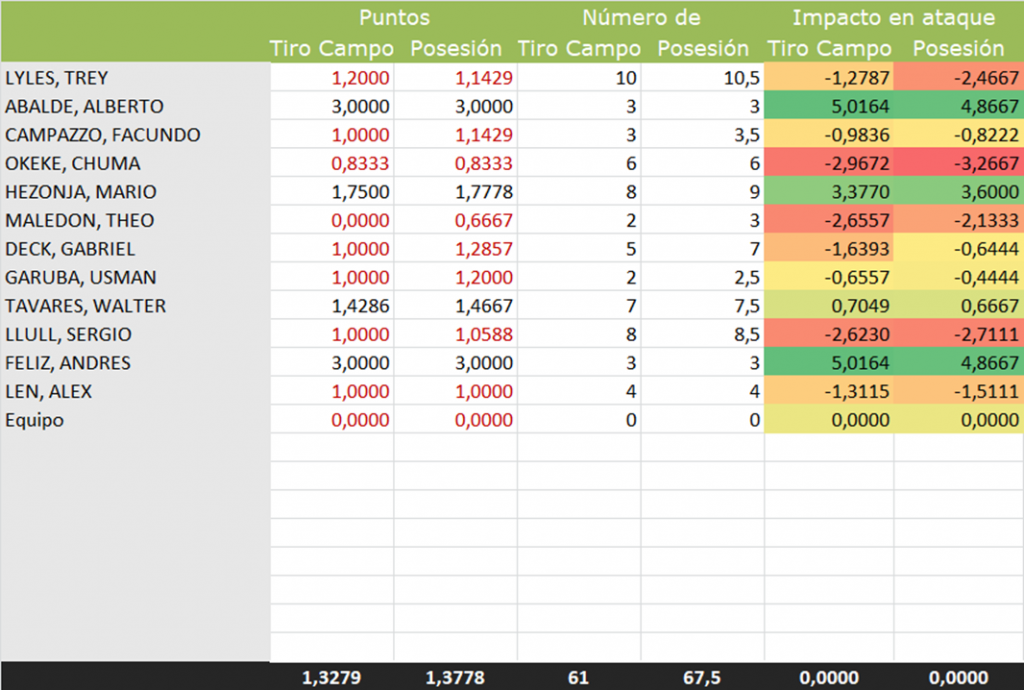This screenshot has width=1024, height=690.
Task: Select HEZONJA, MARIO impact cell 3,6000
Action: (x=958, y=192)
